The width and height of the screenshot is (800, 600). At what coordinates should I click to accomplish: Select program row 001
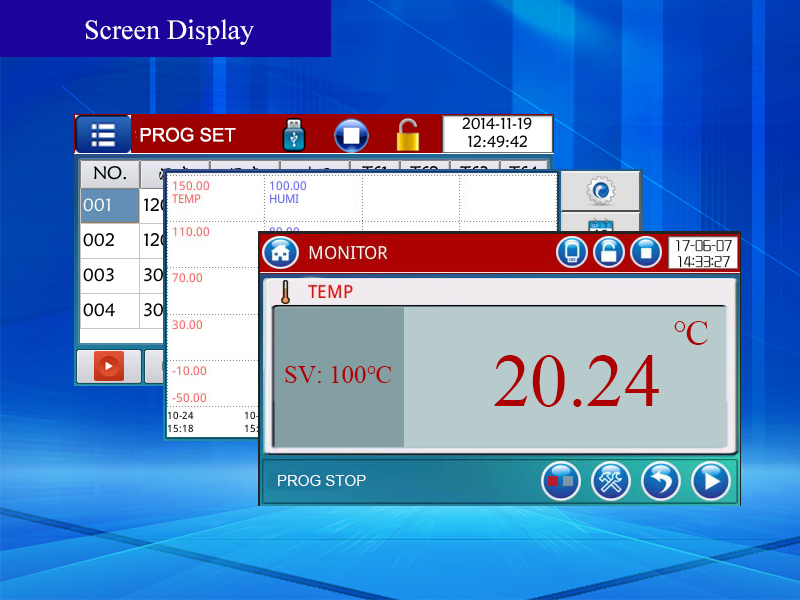tap(109, 206)
